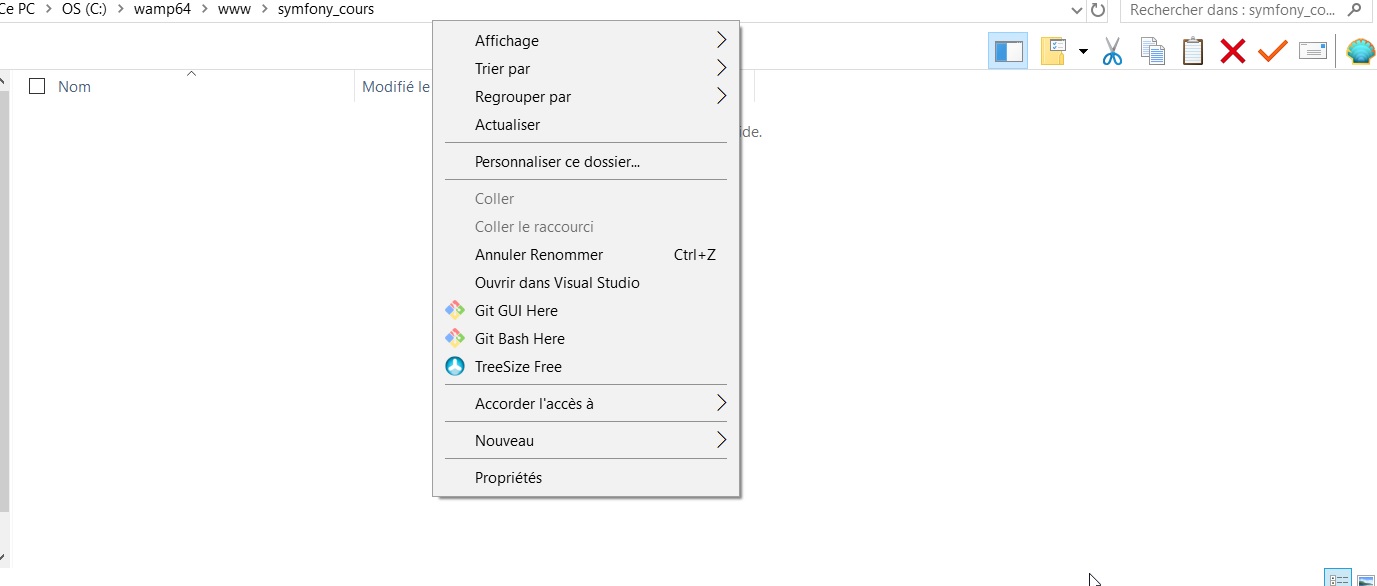Click the envelope Properties toolbar icon
Image resolution: width=1377 pixels, height=586 pixels.
(x=1313, y=51)
